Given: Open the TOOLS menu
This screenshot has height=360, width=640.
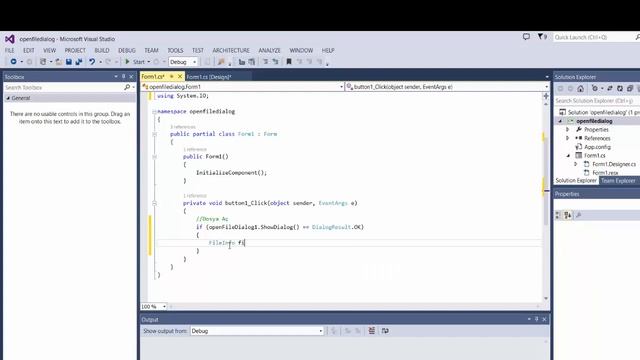Looking at the screenshot, I should pyautogui.click(x=175, y=50).
